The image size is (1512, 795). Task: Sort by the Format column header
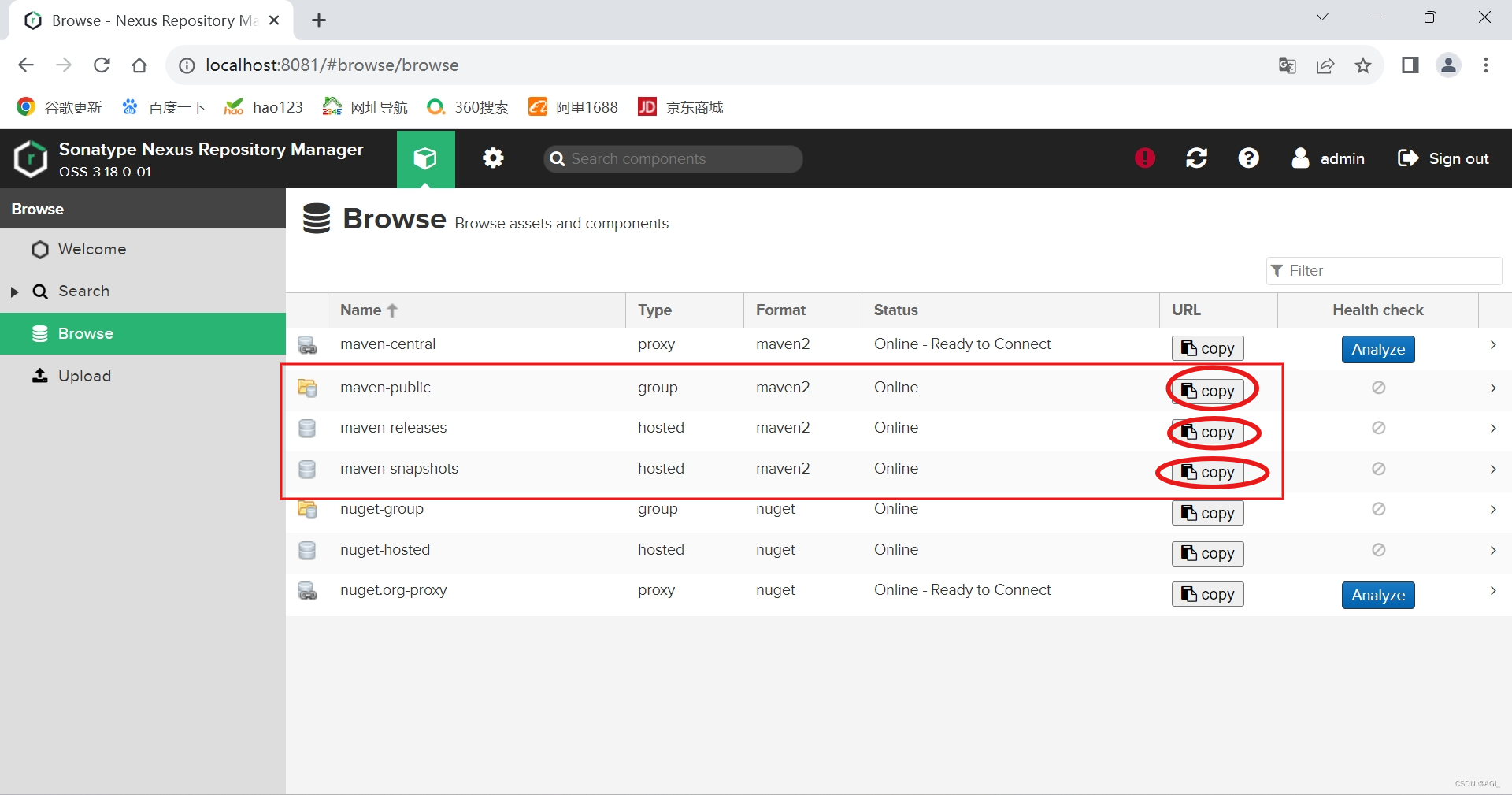(802, 310)
